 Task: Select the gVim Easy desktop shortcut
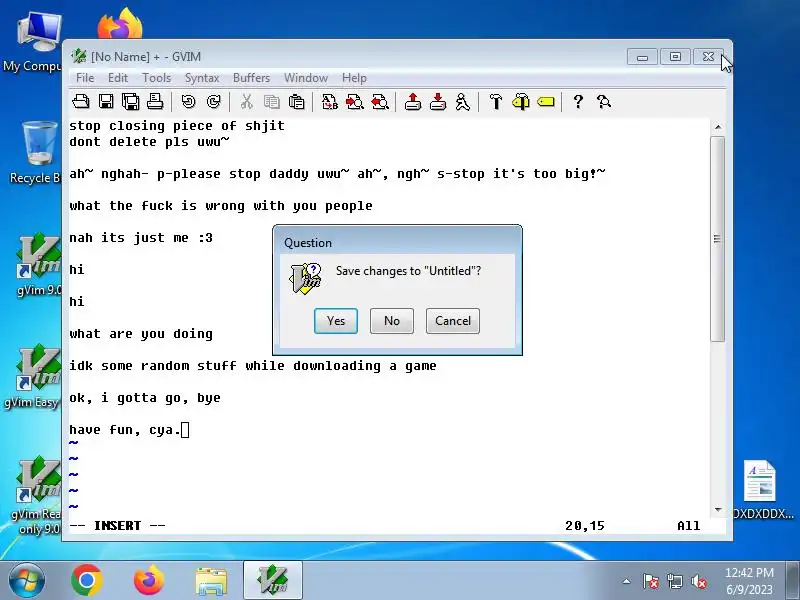tap(34, 377)
